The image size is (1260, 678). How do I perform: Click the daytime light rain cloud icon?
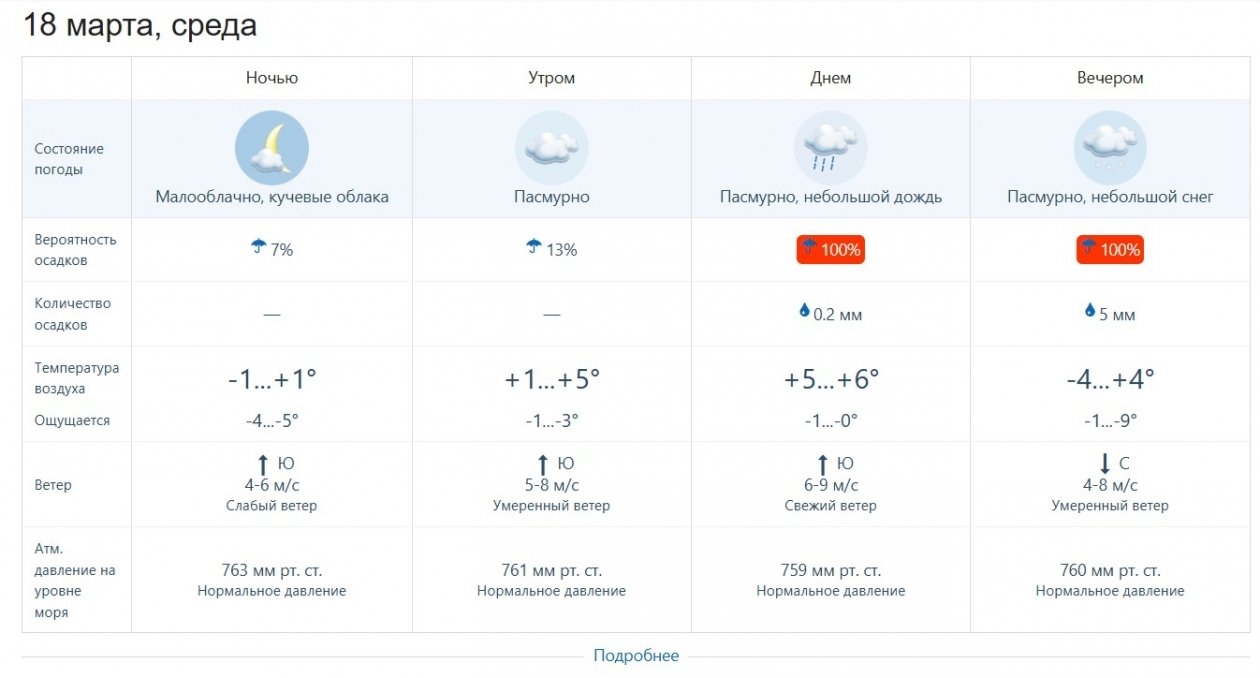pos(830,148)
